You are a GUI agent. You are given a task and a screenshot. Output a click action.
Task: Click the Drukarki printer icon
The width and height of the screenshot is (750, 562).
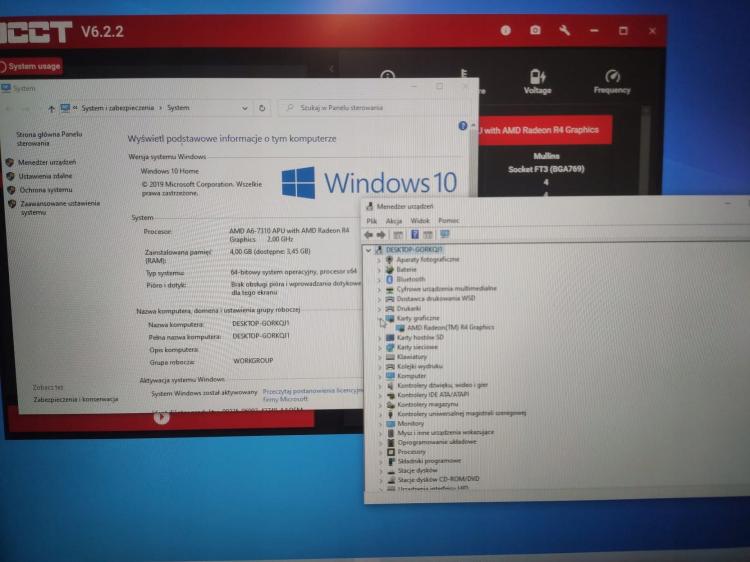pyautogui.click(x=390, y=309)
